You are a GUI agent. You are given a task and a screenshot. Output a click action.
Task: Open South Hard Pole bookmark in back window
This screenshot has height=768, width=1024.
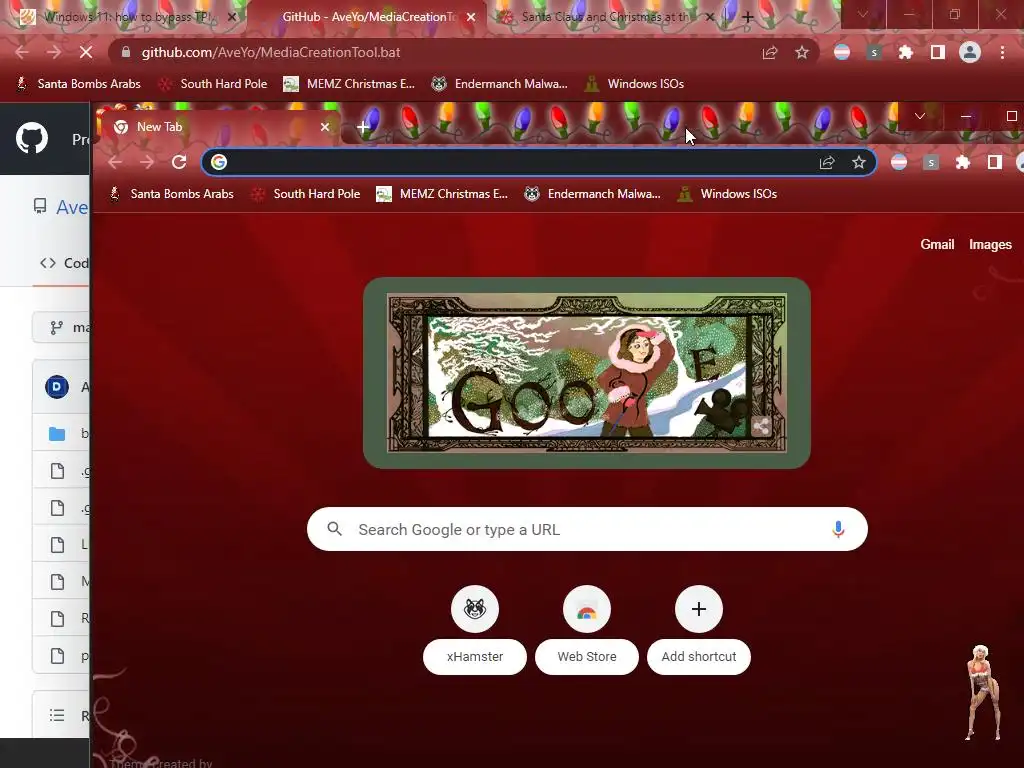pyautogui.click(x=213, y=84)
